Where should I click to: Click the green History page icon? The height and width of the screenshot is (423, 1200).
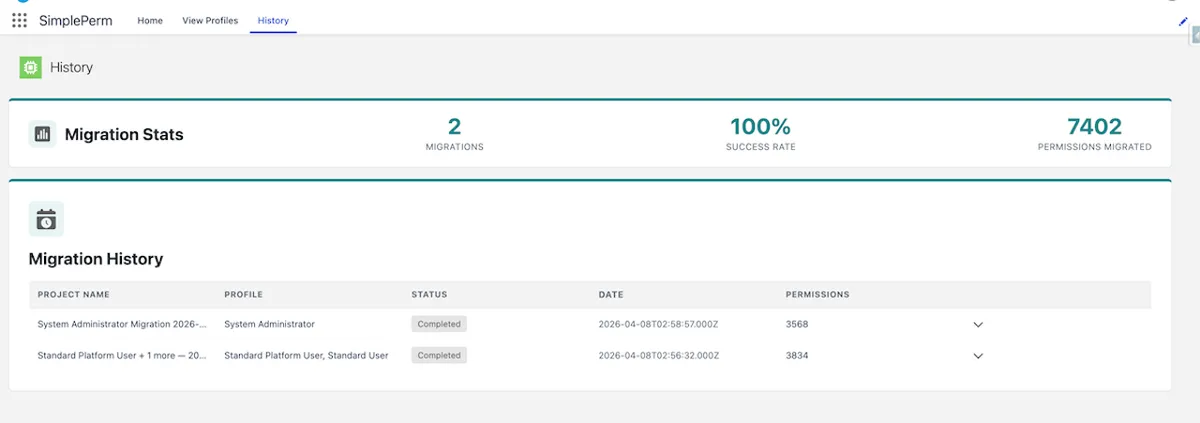click(x=30, y=67)
